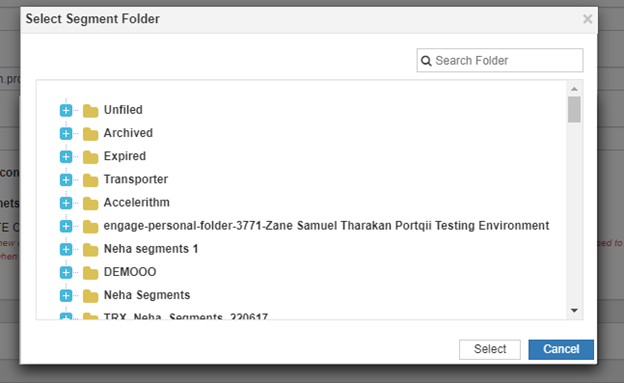Expand the Transporter folder node

[66, 180]
